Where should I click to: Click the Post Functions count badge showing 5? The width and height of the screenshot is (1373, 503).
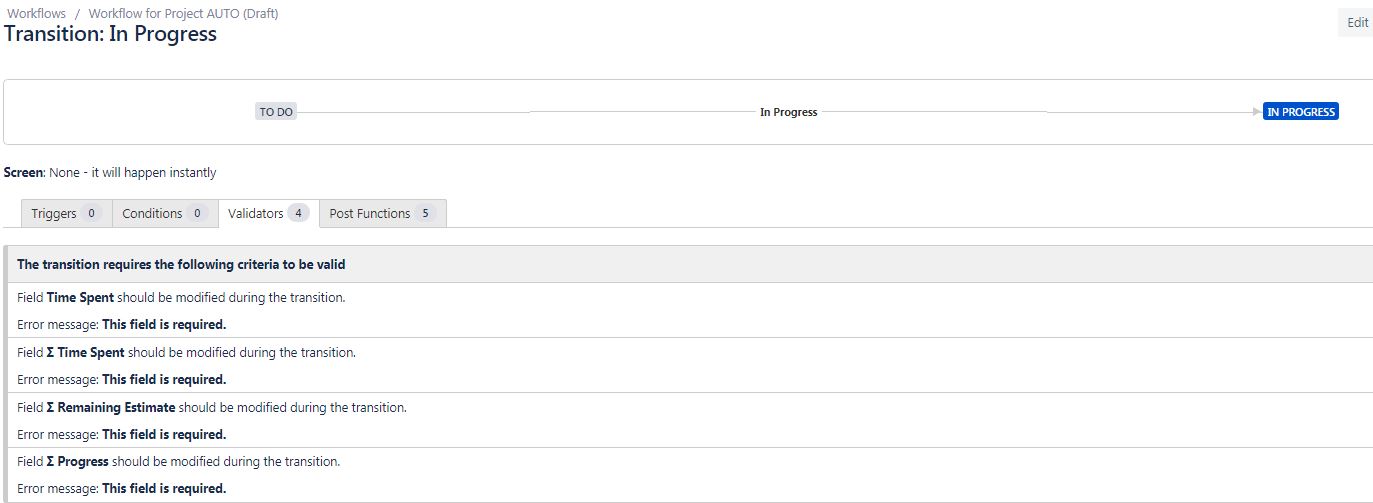[x=425, y=213]
